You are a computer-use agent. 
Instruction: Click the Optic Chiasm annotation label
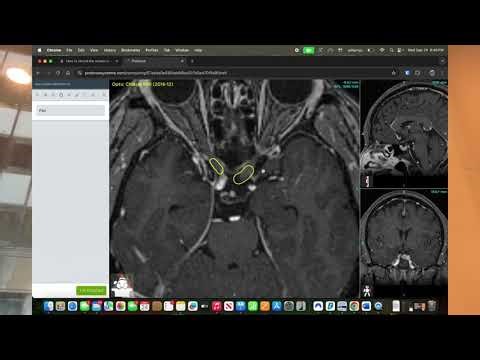click(x=143, y=84)
